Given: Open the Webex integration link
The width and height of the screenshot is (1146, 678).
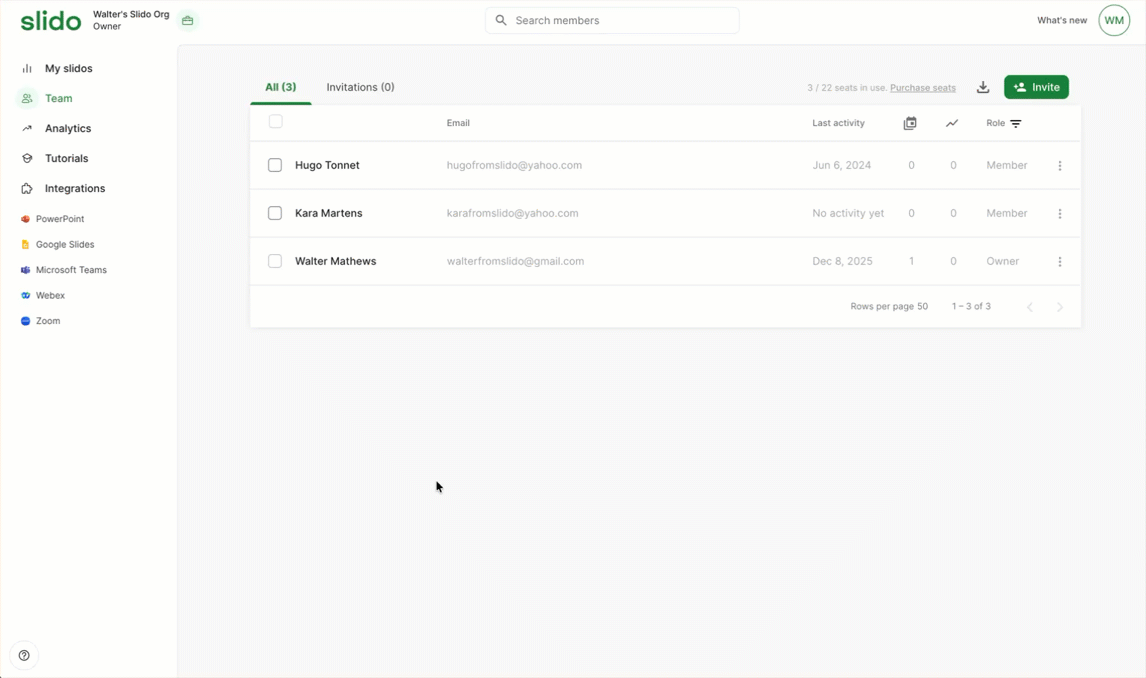Looking at the screenshot, I should coord(50,296).
